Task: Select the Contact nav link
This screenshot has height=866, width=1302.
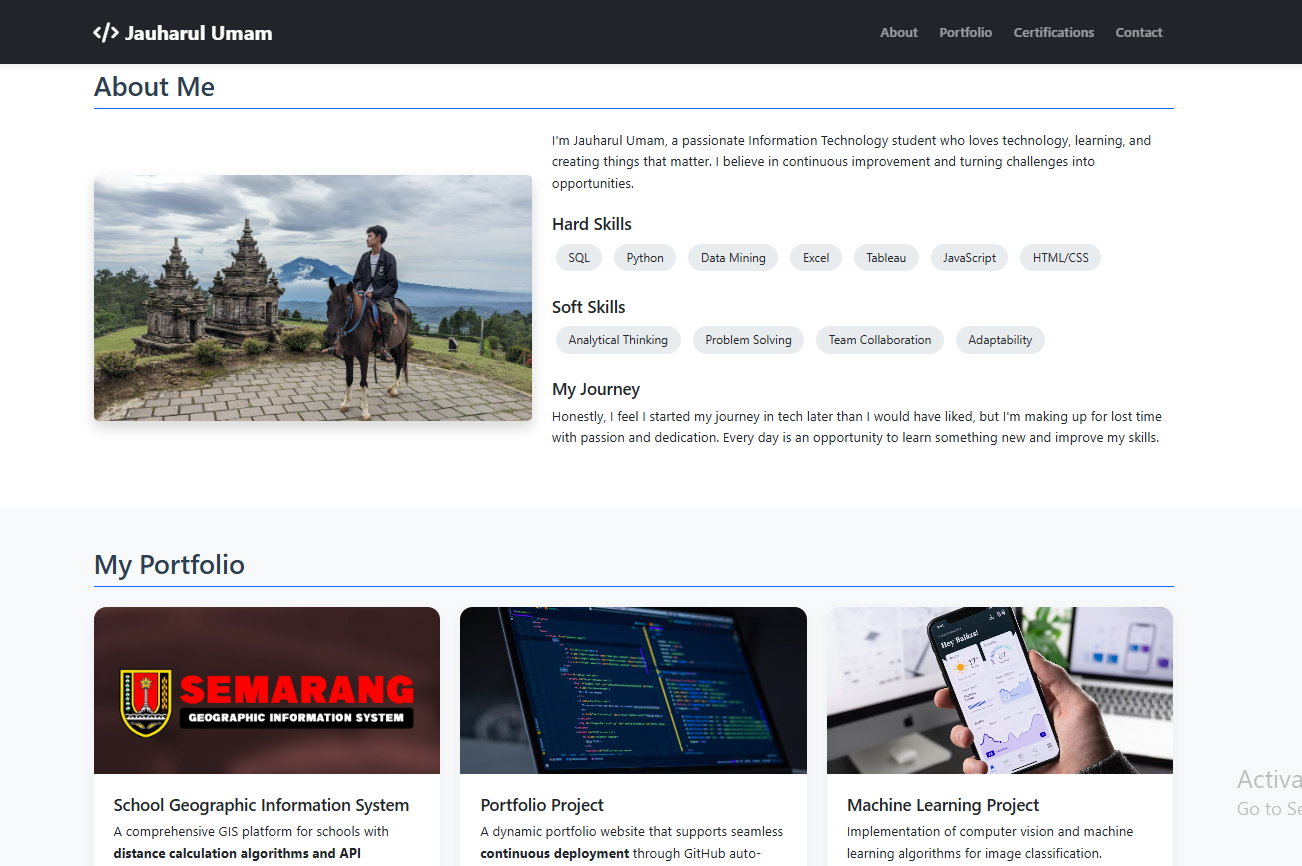Action: click(x=1138, y=33)
